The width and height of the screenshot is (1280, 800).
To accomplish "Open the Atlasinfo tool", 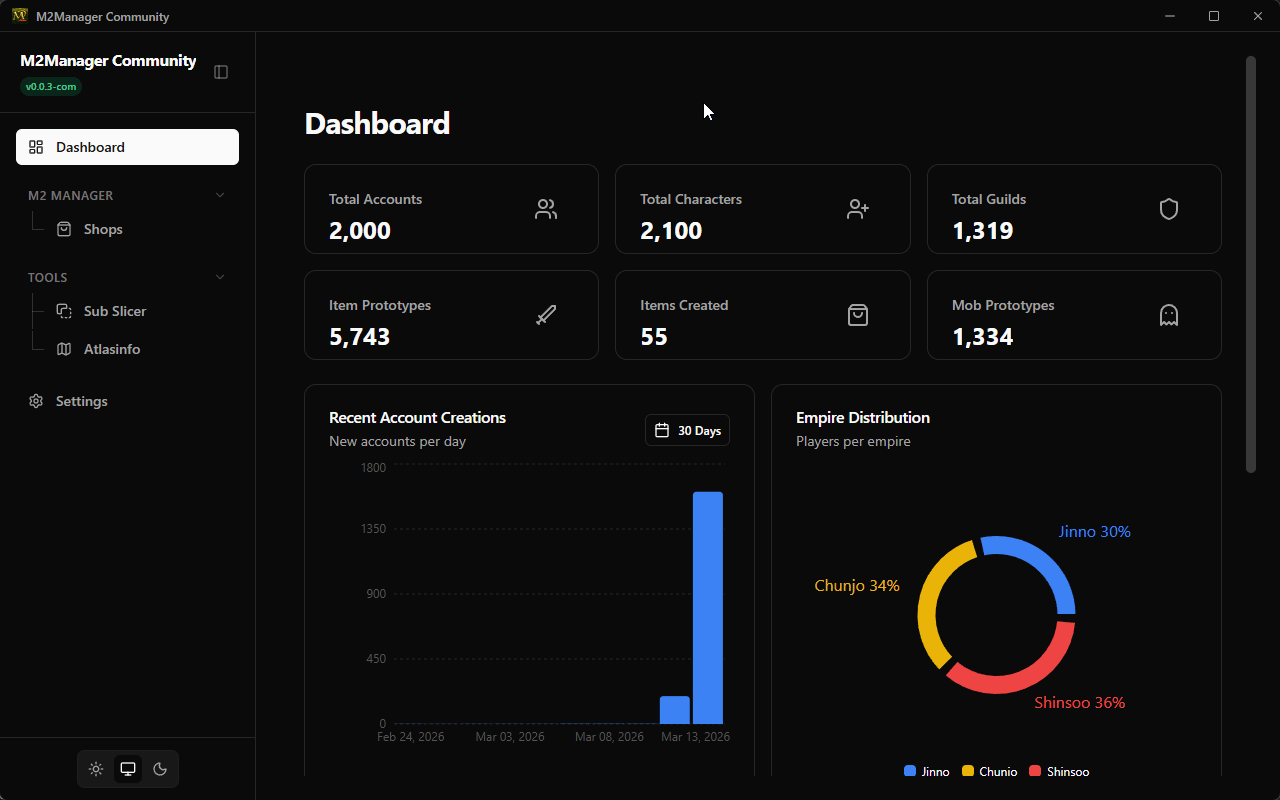I will pos(111,349).
